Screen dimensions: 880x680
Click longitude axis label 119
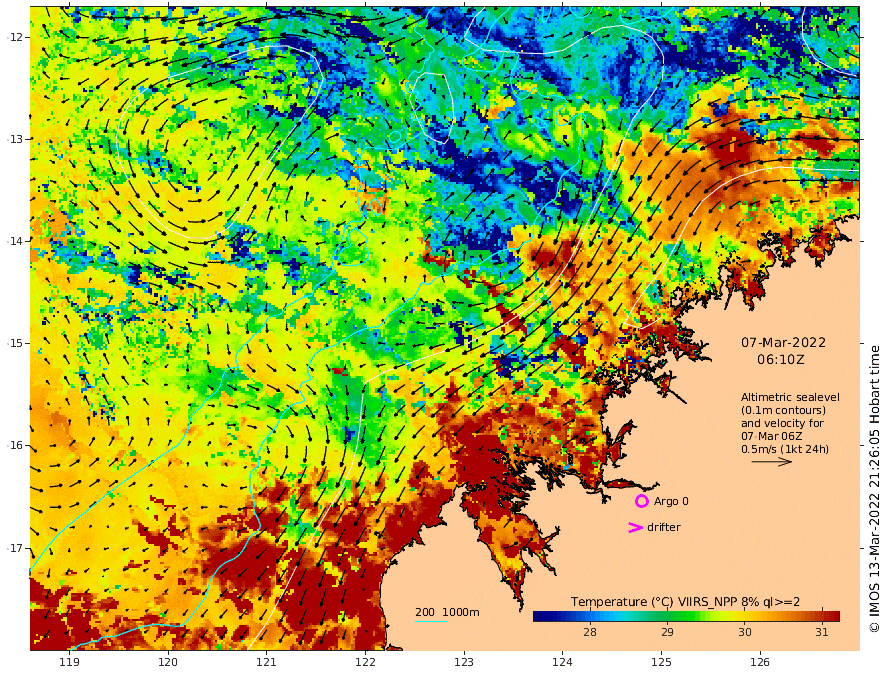tap(70, 662)
